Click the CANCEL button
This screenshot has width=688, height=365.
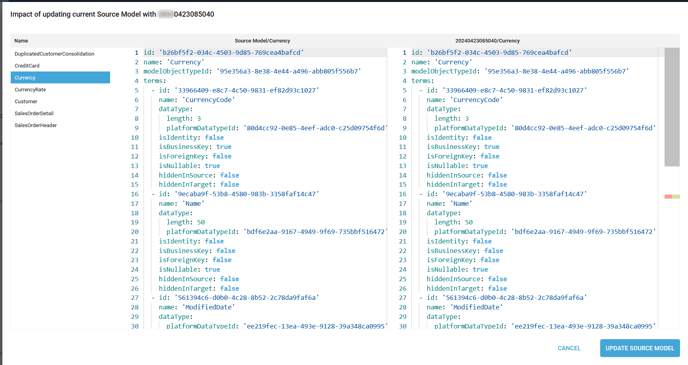pyautogui.click(x=569, y=348)
